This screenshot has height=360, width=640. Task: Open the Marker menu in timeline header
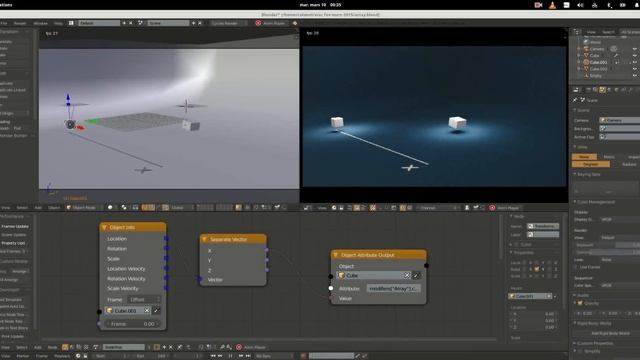coord(23,356)
